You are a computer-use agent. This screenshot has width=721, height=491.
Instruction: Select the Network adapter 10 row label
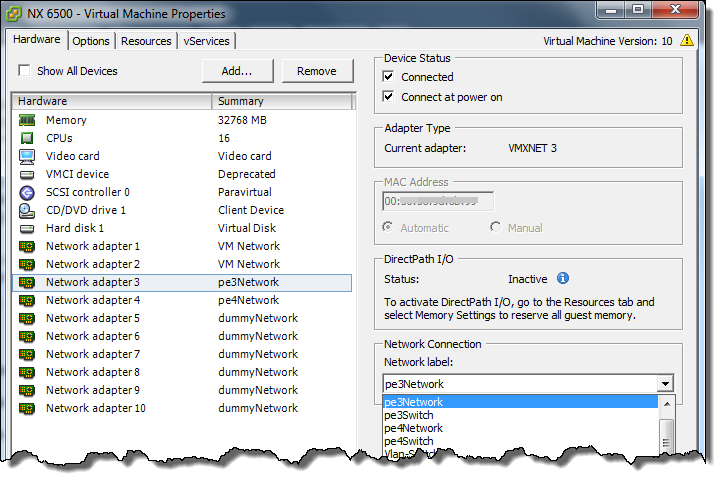coord(96,408)
